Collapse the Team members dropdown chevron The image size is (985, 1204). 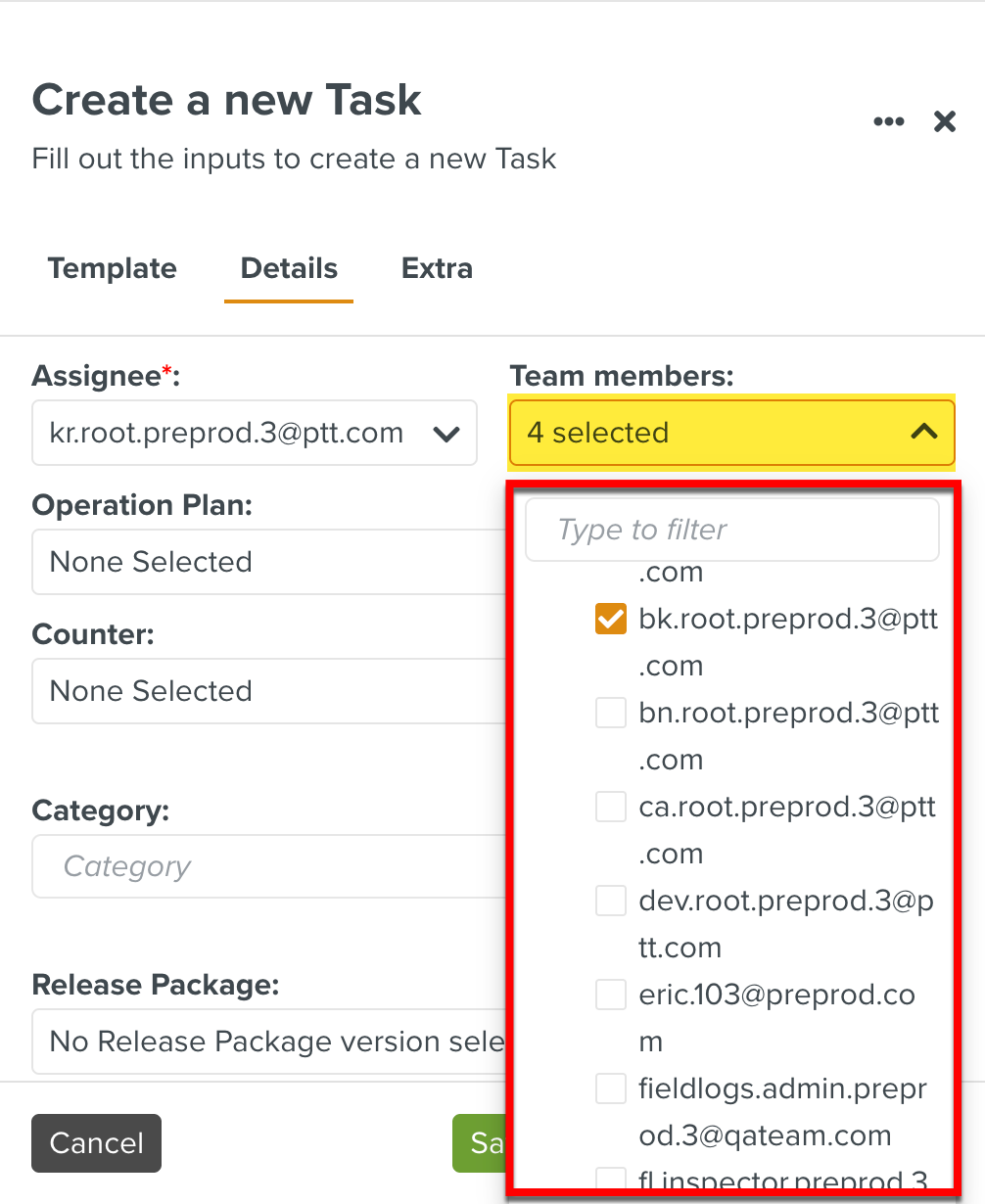923,432
